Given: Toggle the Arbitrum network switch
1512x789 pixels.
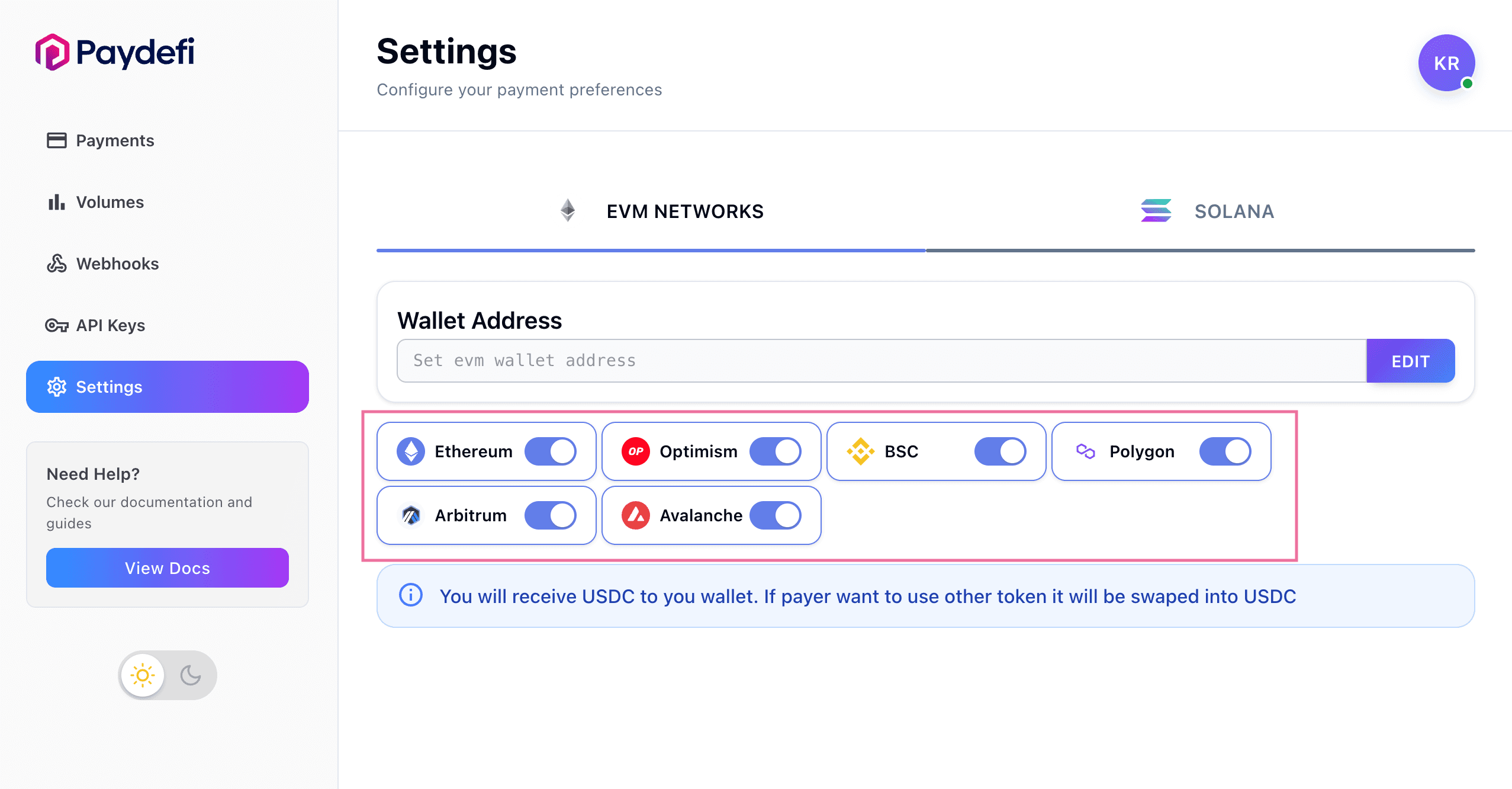Looking at the screenshot, I should [551, 515].
